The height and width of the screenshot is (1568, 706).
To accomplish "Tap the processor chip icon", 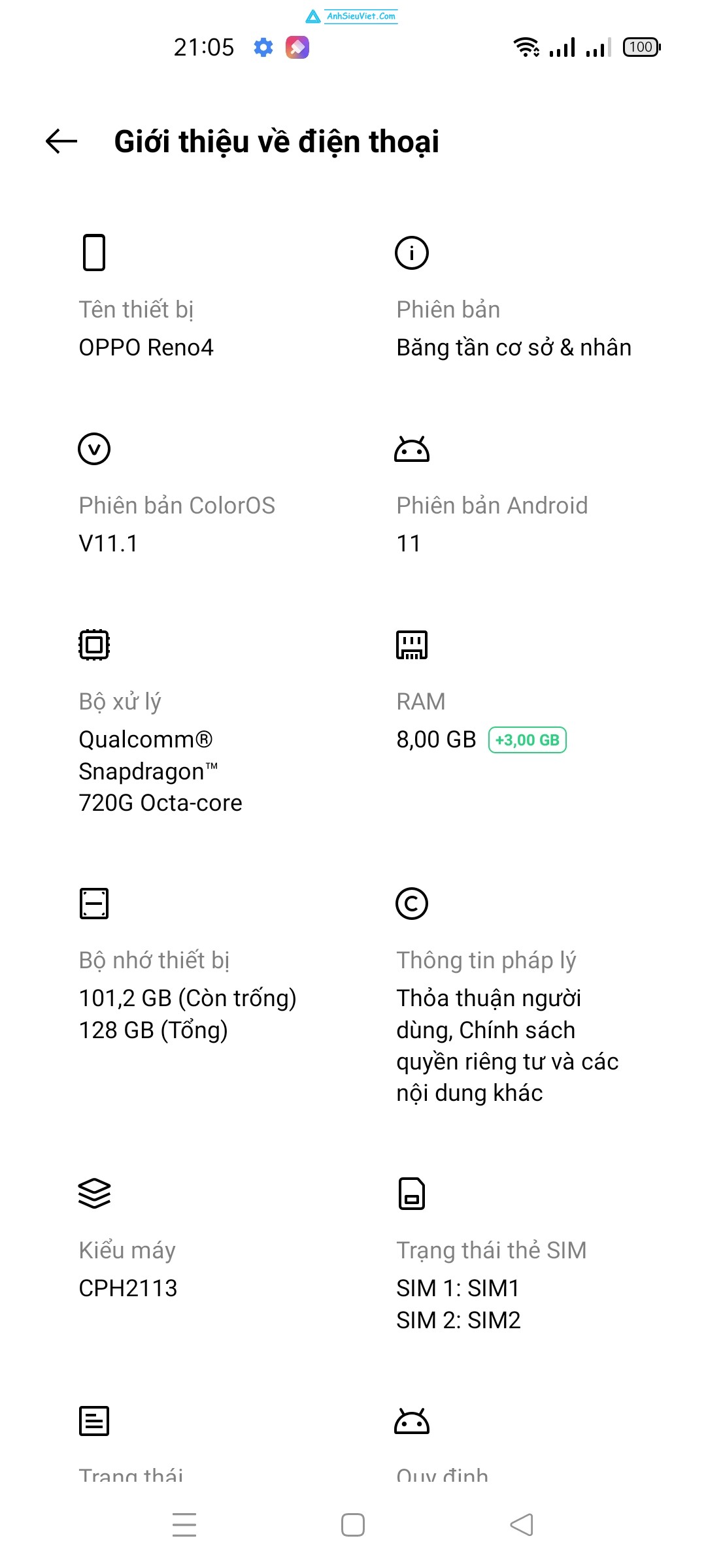I will 94,645.
